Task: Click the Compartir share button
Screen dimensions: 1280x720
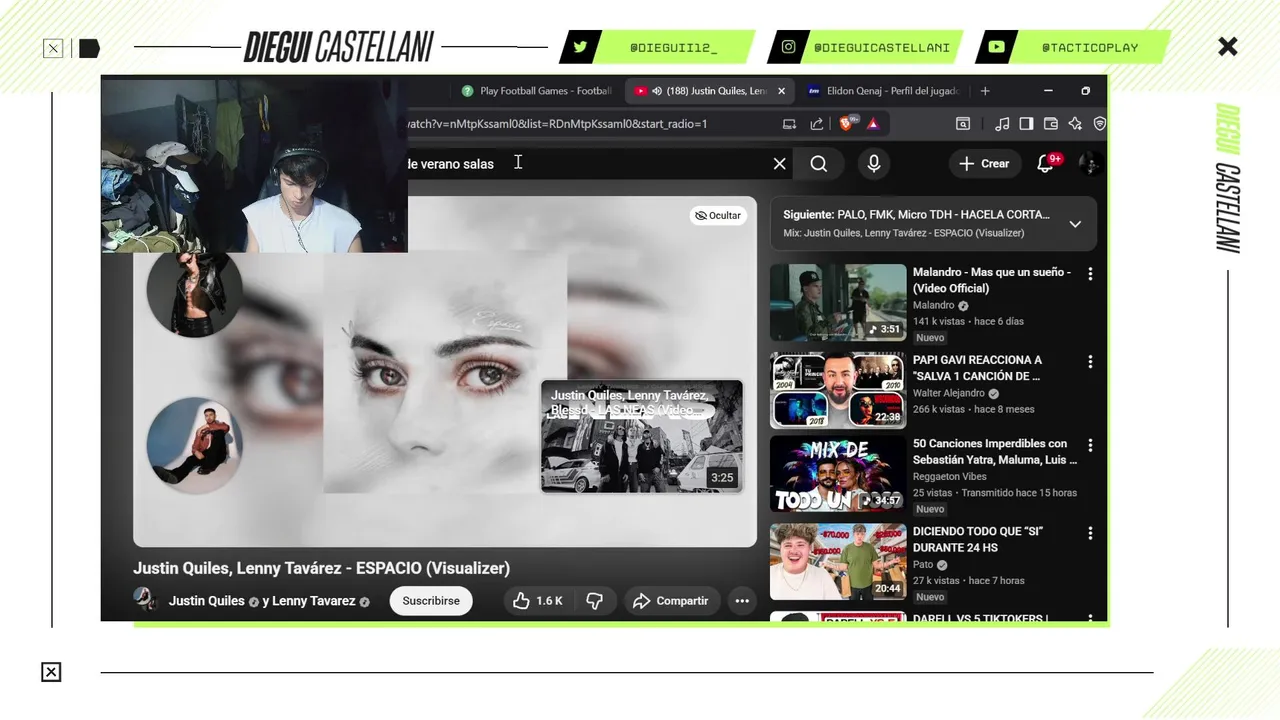Action: click(x=672, y=601)
